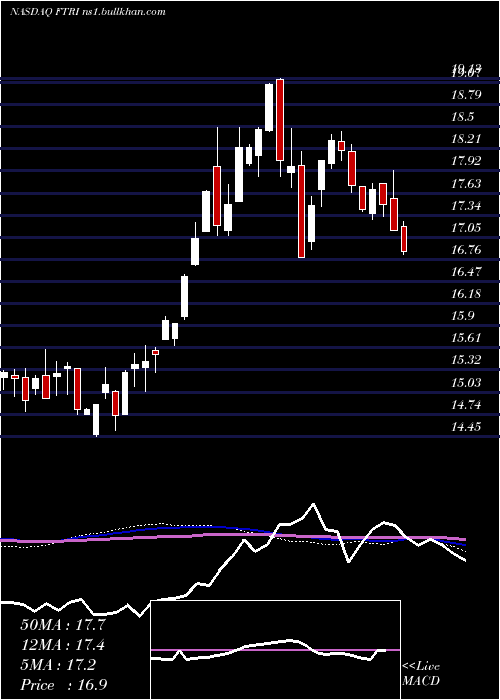Click the 15.32 price axis label
The height and width of the screenshot is (700, 500).
(467, 360)
